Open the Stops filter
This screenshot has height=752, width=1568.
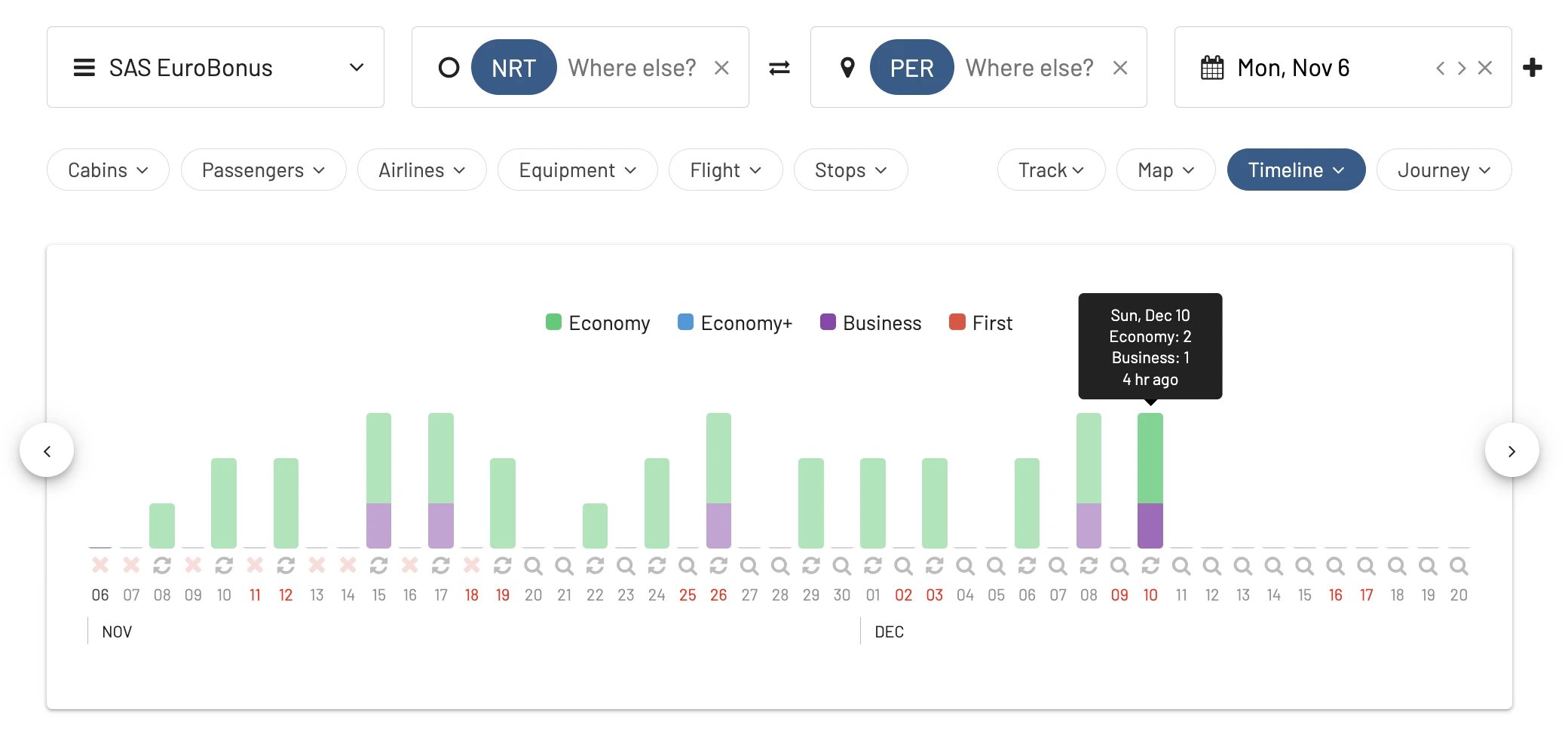850,170
